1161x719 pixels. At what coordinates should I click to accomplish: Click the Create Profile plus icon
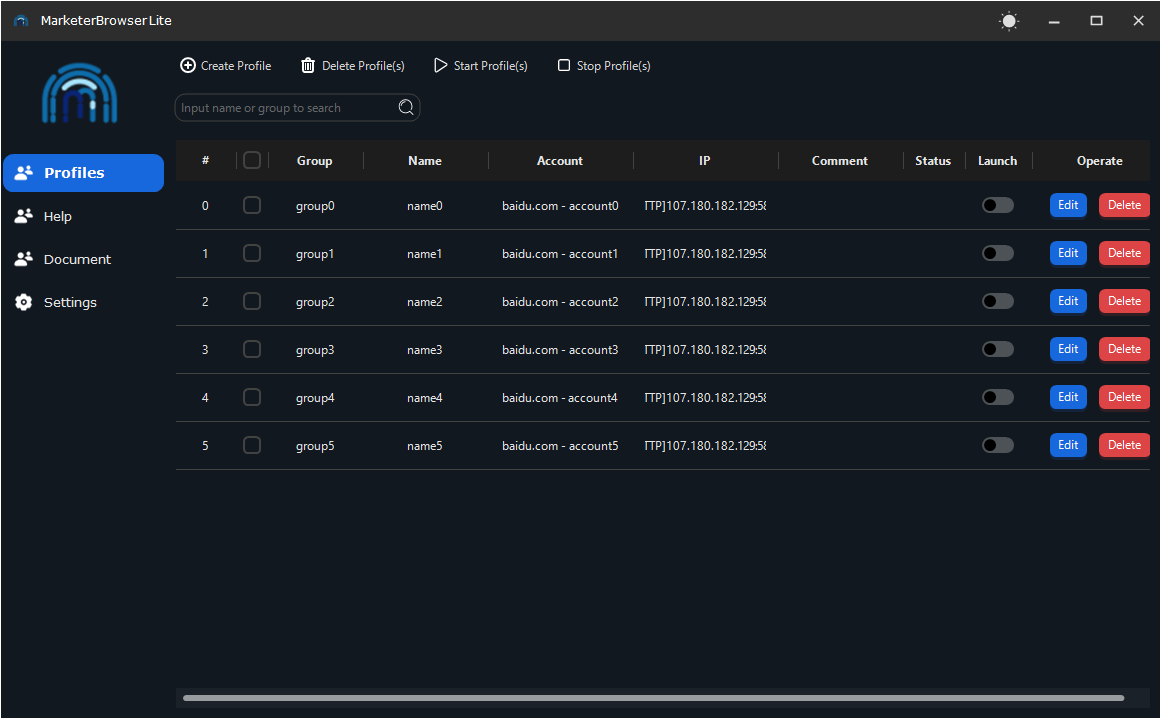(188, 66)
